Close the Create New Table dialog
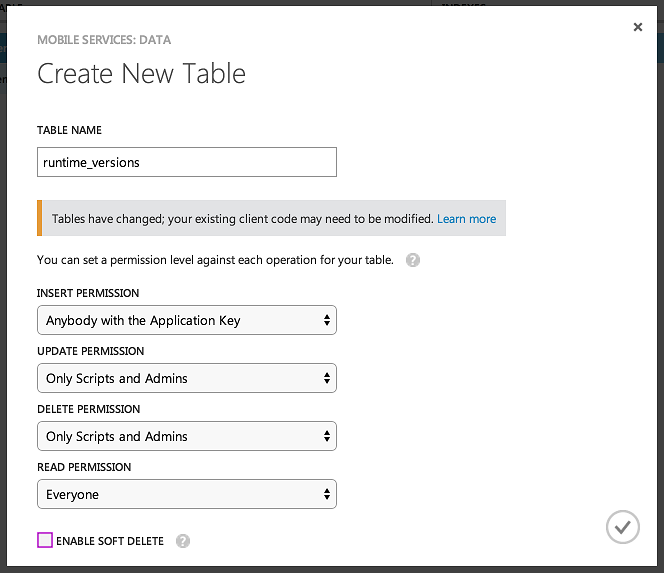 pos(638,27)
